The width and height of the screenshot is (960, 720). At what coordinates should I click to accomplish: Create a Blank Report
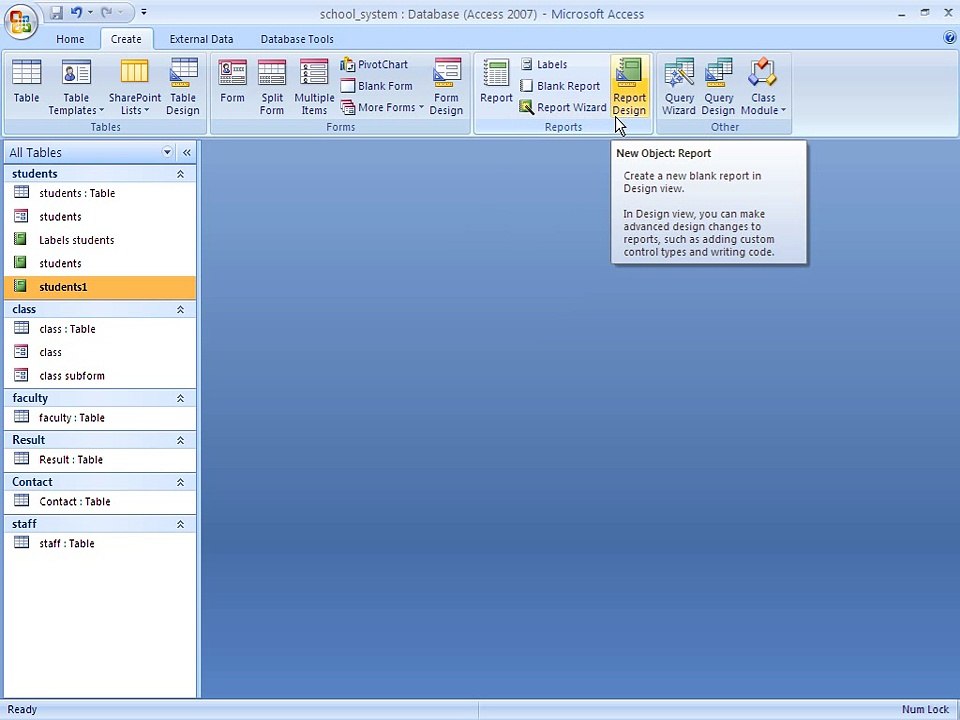560,86
